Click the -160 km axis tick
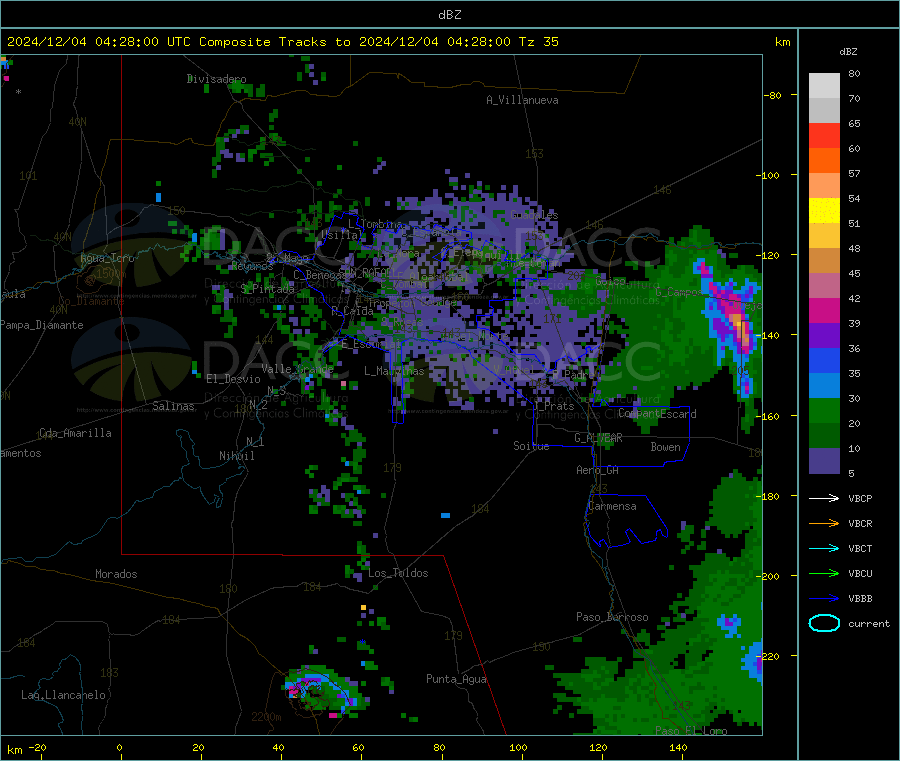This screenshot has width=900, height=761. 771,416
